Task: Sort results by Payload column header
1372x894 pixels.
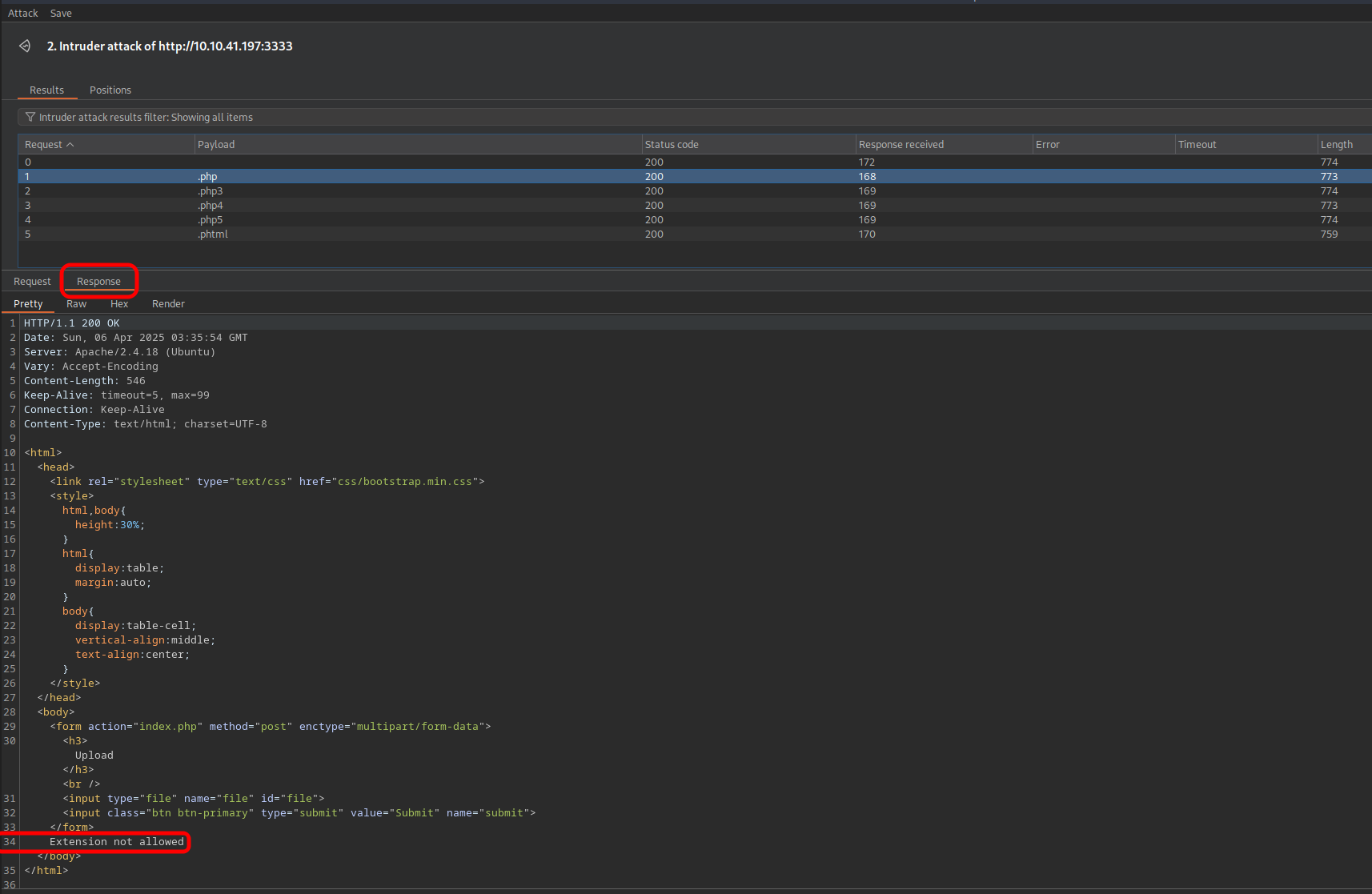Action: [418, 145]
